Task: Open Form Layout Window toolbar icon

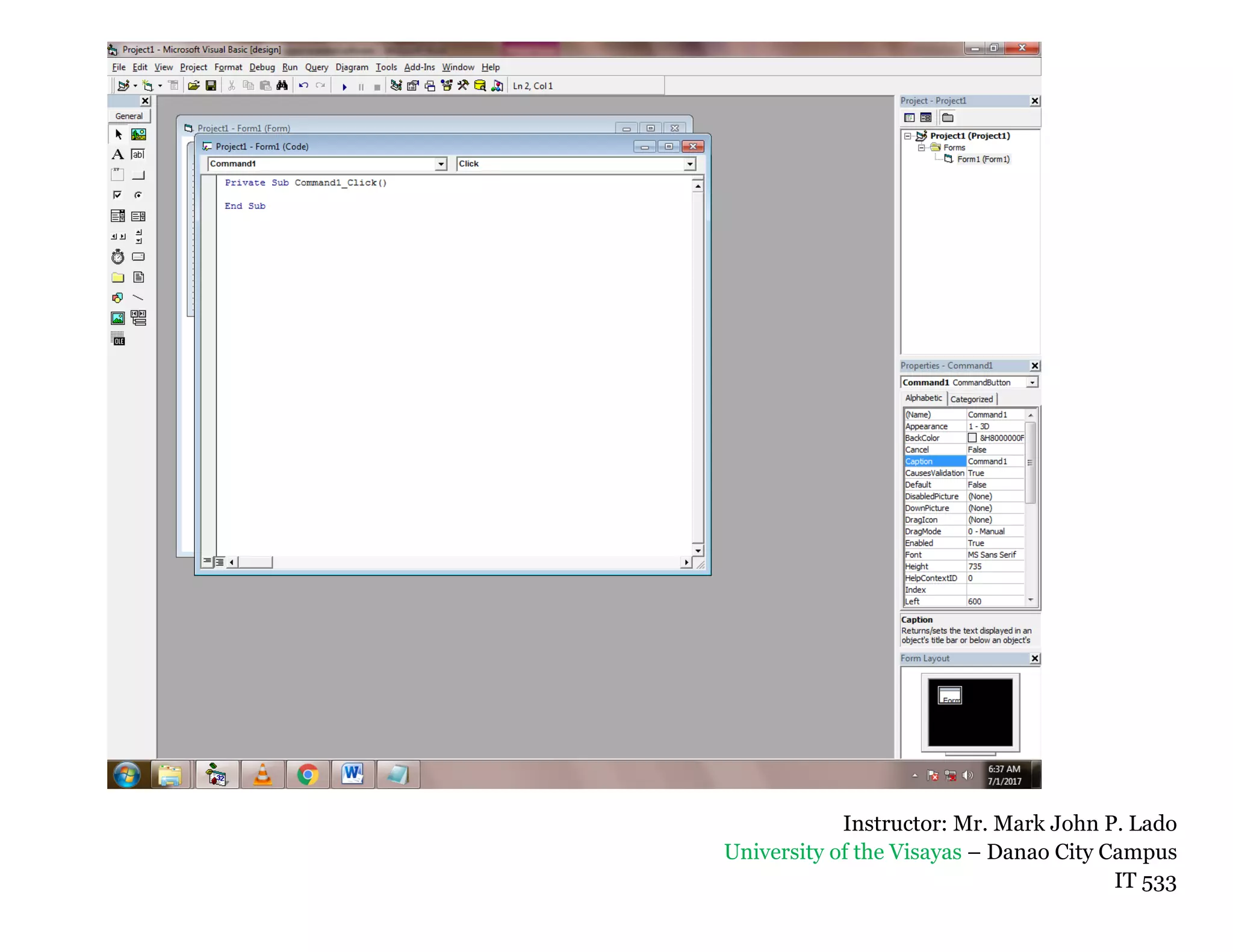Action: (x=430, y=86)
